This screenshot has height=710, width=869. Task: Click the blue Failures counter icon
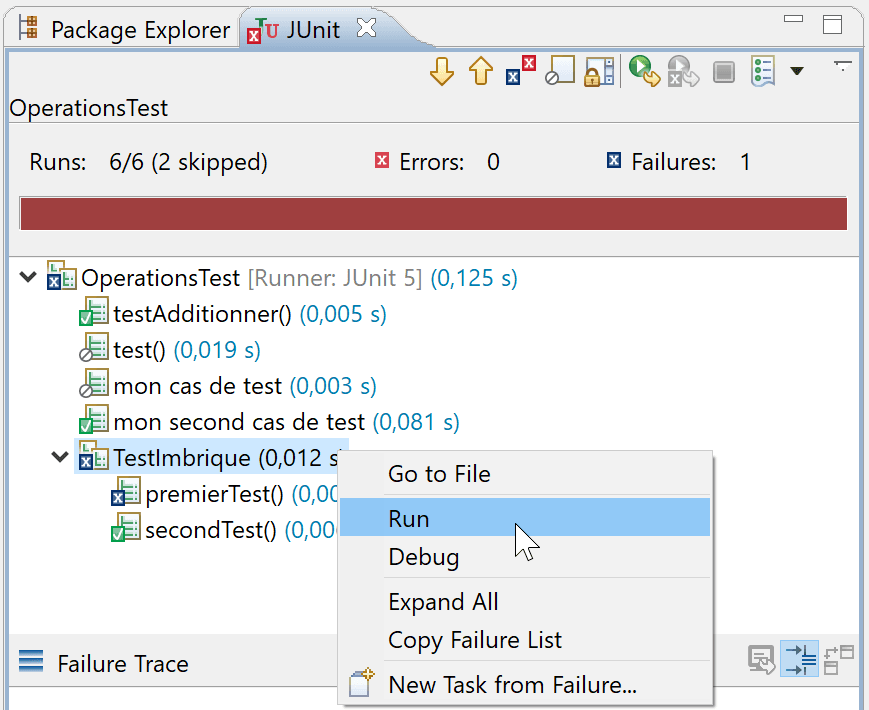[614, 160]
